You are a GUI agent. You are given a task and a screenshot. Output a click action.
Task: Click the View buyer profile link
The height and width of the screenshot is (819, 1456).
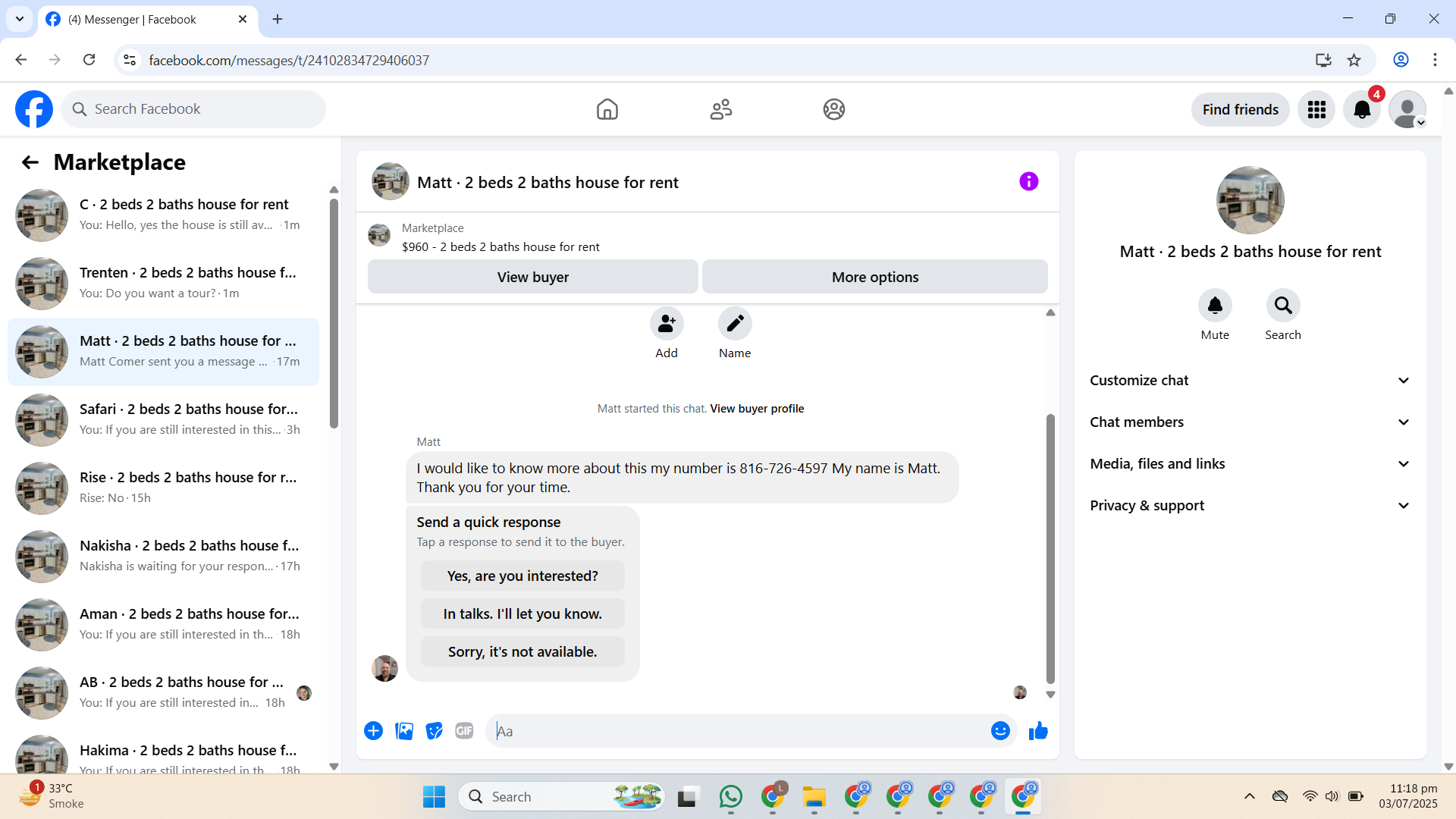pos(757,409)
